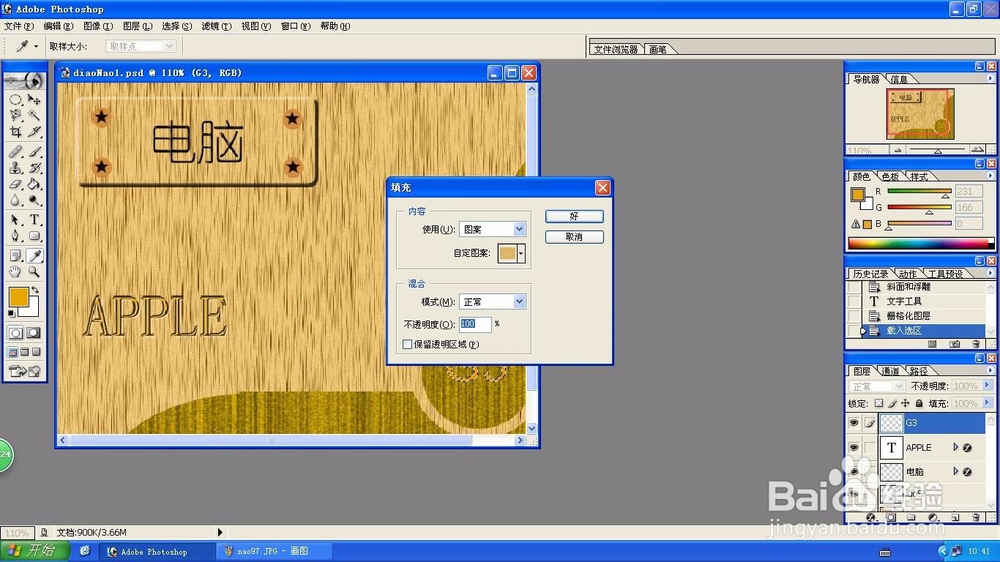Delete current state in History panel
1000x562 pixels.
975,344
